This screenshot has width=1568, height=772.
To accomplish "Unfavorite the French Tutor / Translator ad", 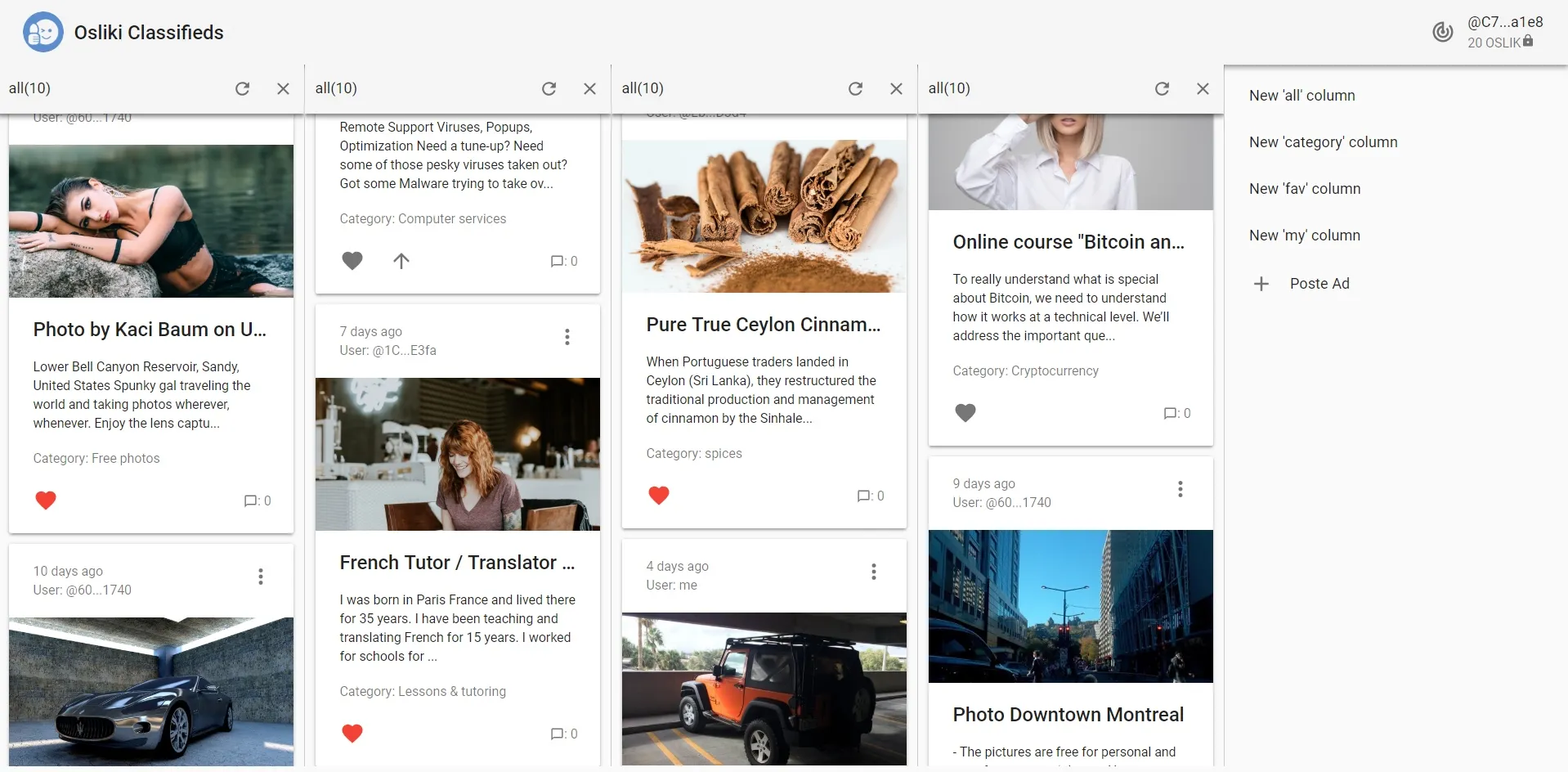I will 352,734.
